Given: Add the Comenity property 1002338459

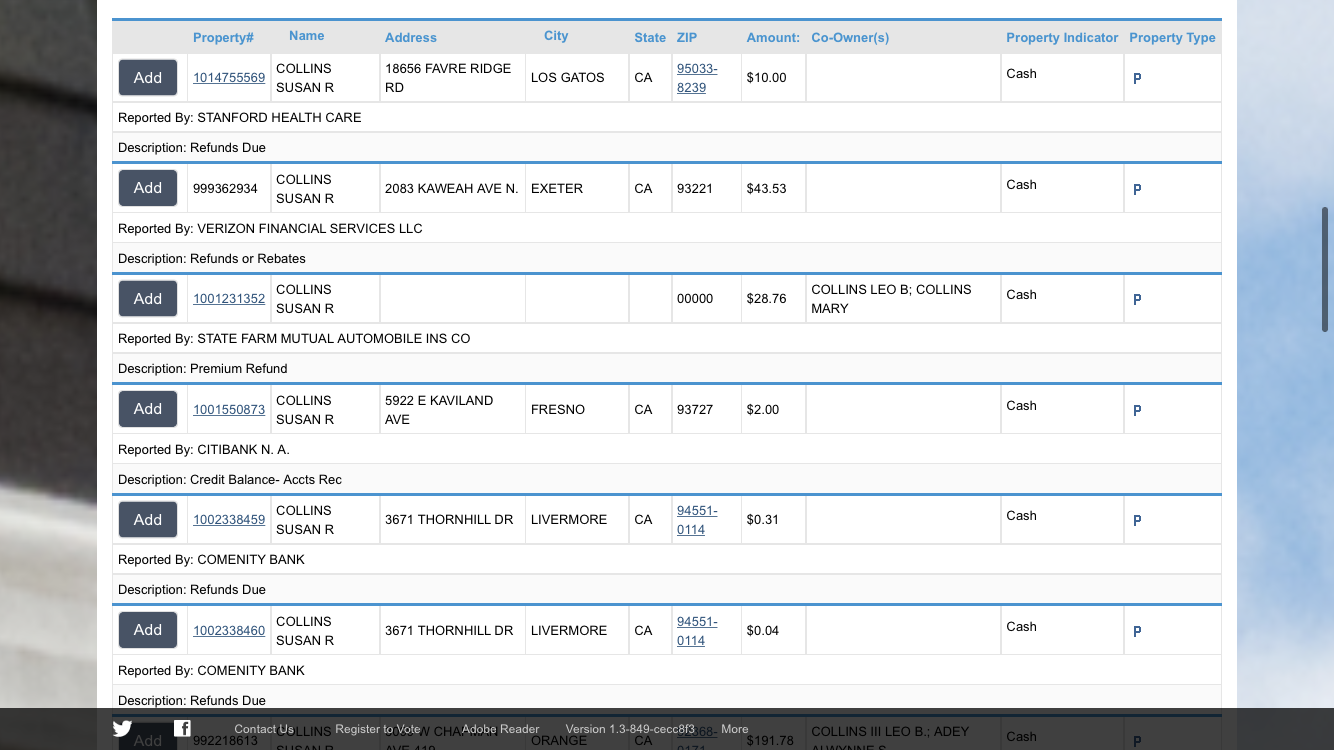Looking at the screenshot, I should click(x=148, y=519).
